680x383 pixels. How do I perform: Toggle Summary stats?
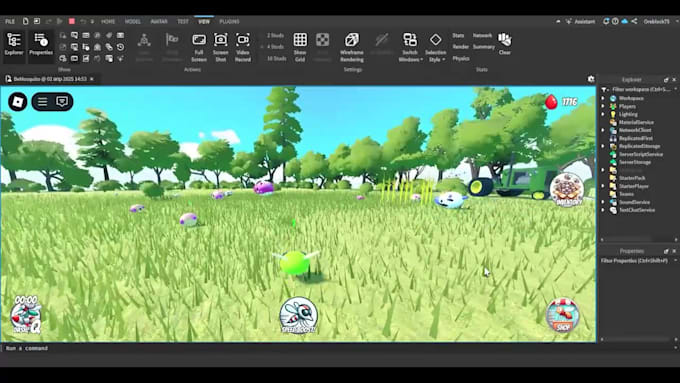click(x=484, y=47)
